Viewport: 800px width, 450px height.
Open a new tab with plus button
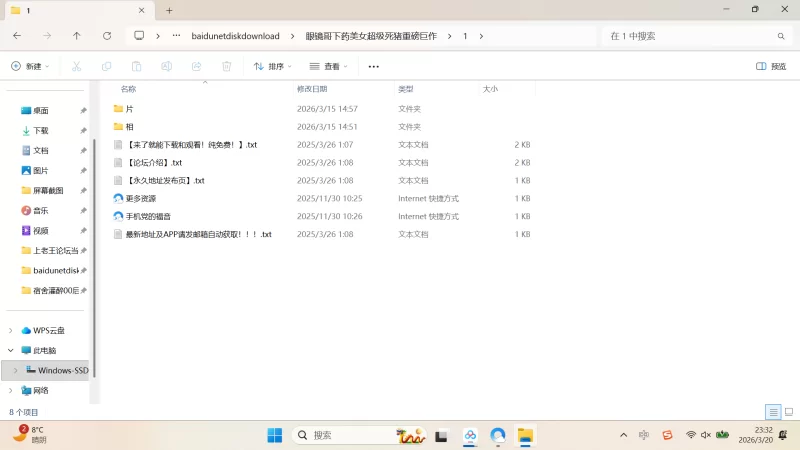(169, 10)
